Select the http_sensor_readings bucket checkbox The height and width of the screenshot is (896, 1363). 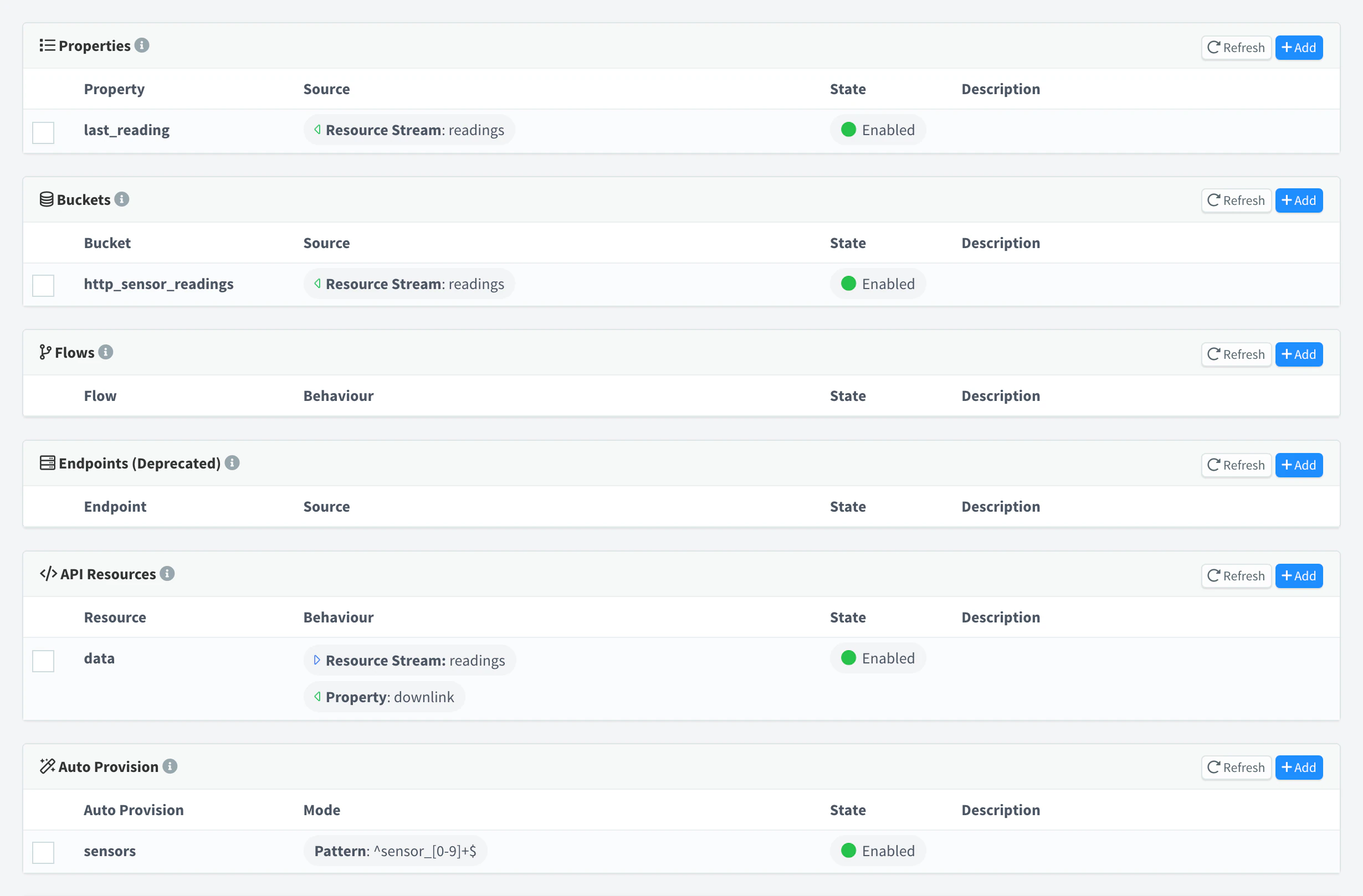(x=43, y=286)
